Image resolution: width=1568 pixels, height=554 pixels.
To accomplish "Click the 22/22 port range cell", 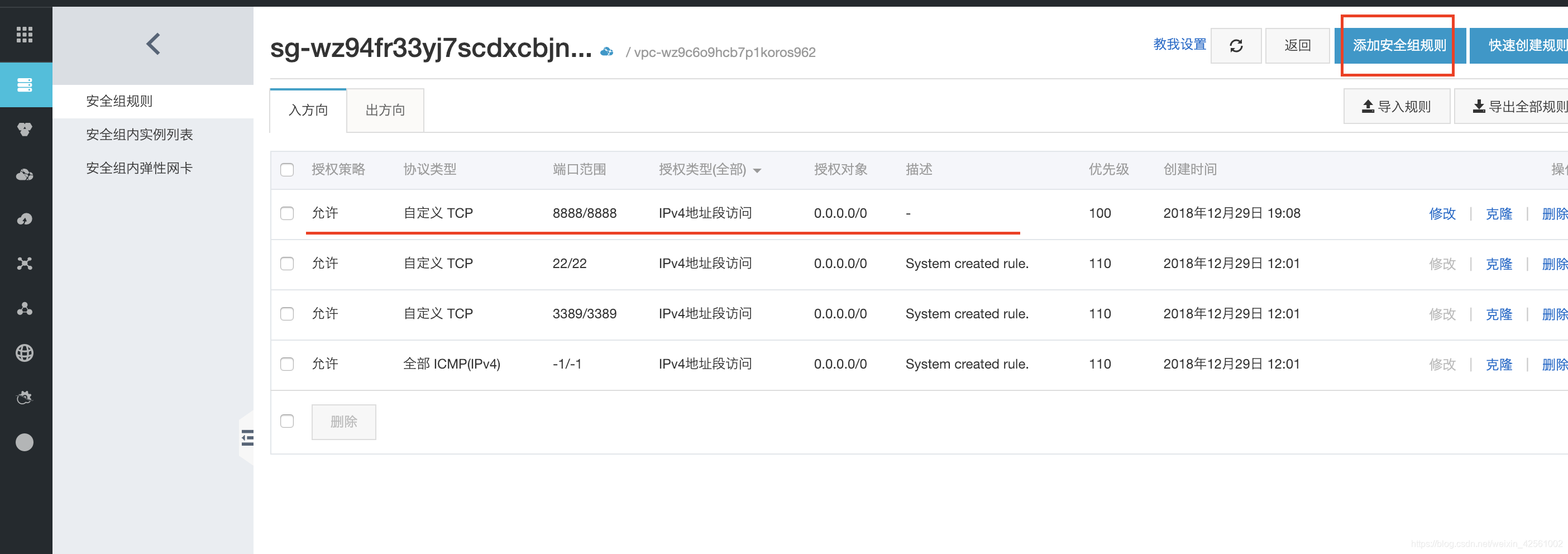I will point(569,264).
